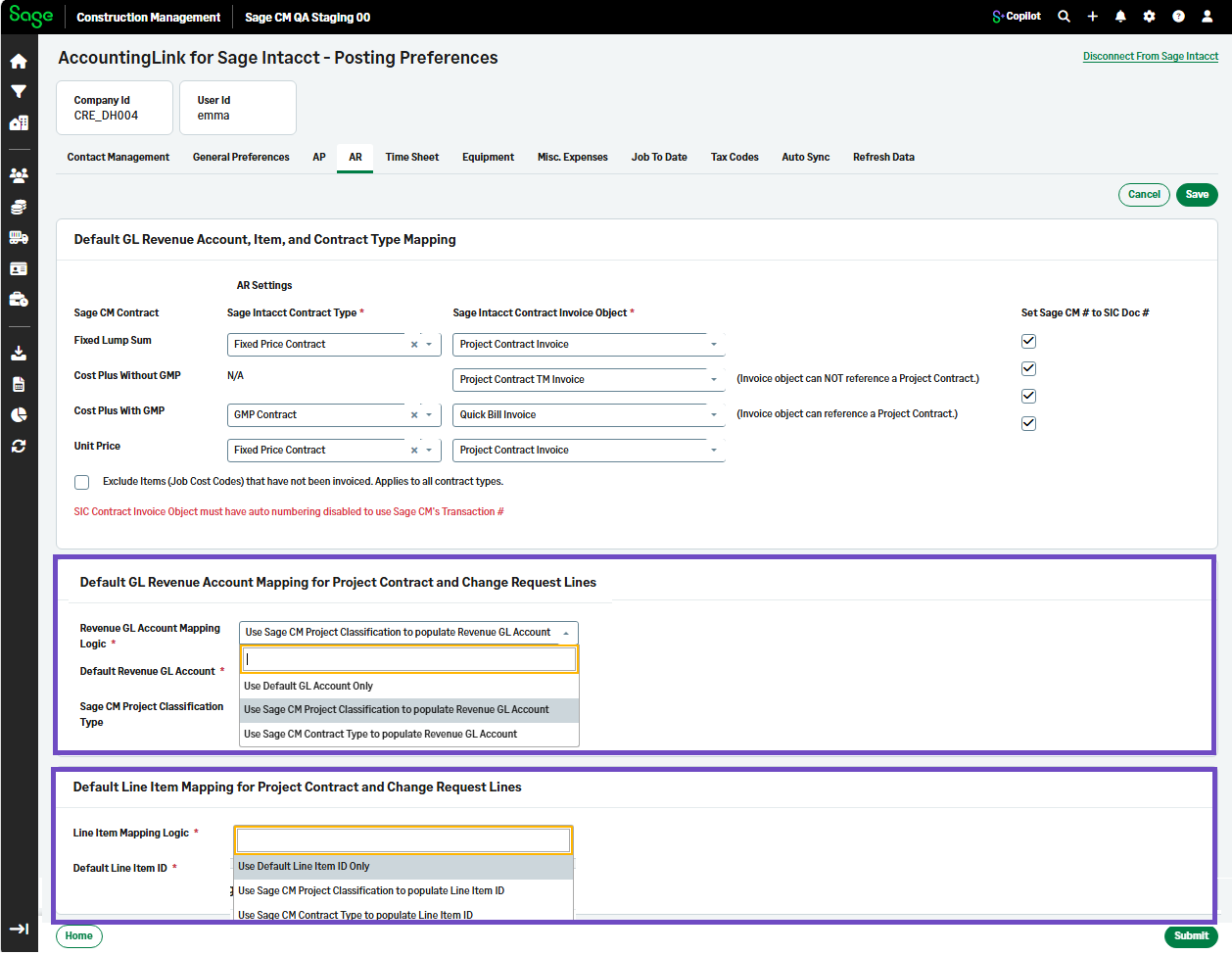The width and height of the screenshot is (1232, 955).
Task: Select Use Sage CM Contract Type Revenue GL option
Action: tap(409, 735)
